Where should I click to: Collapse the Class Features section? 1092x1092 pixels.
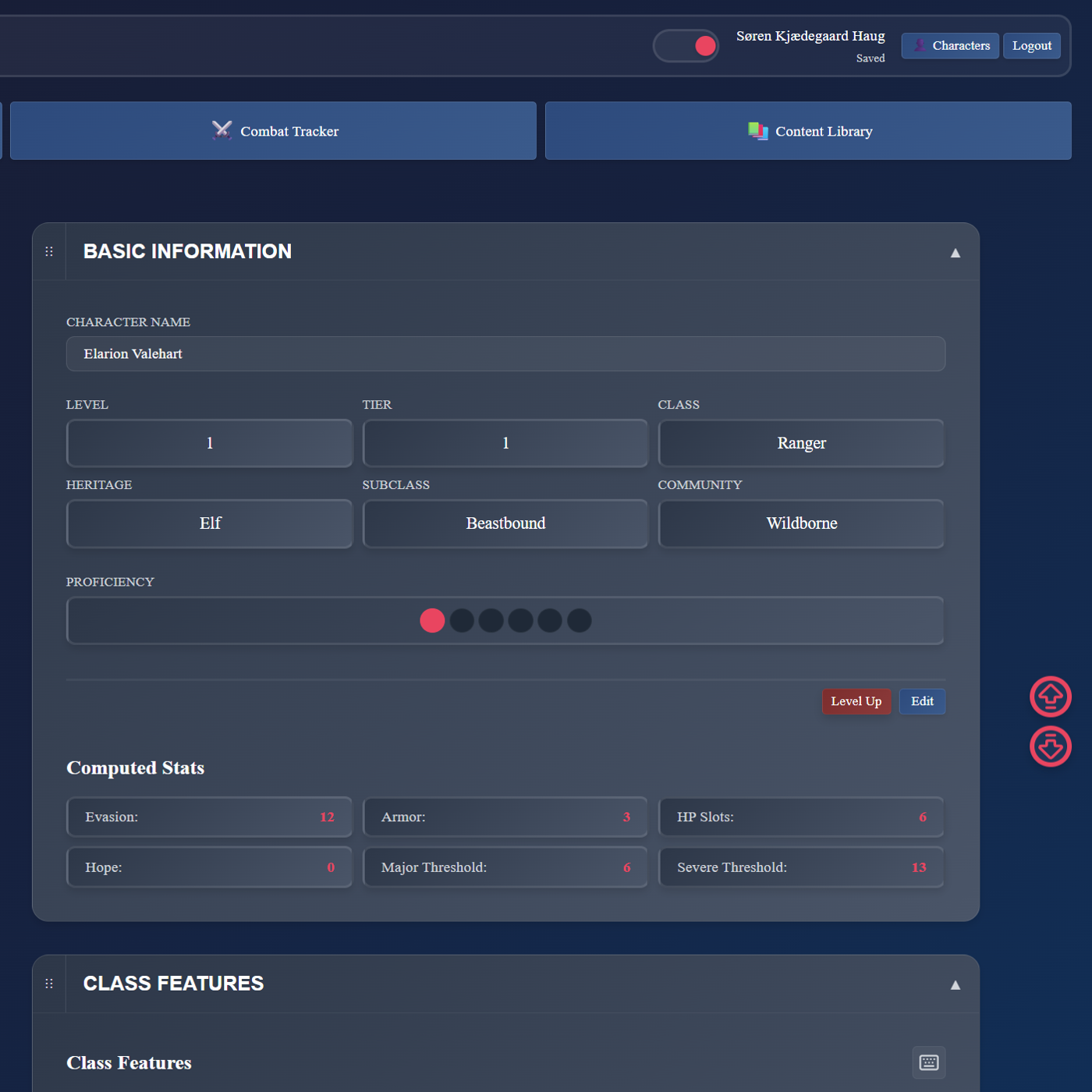tap(955, 984)
